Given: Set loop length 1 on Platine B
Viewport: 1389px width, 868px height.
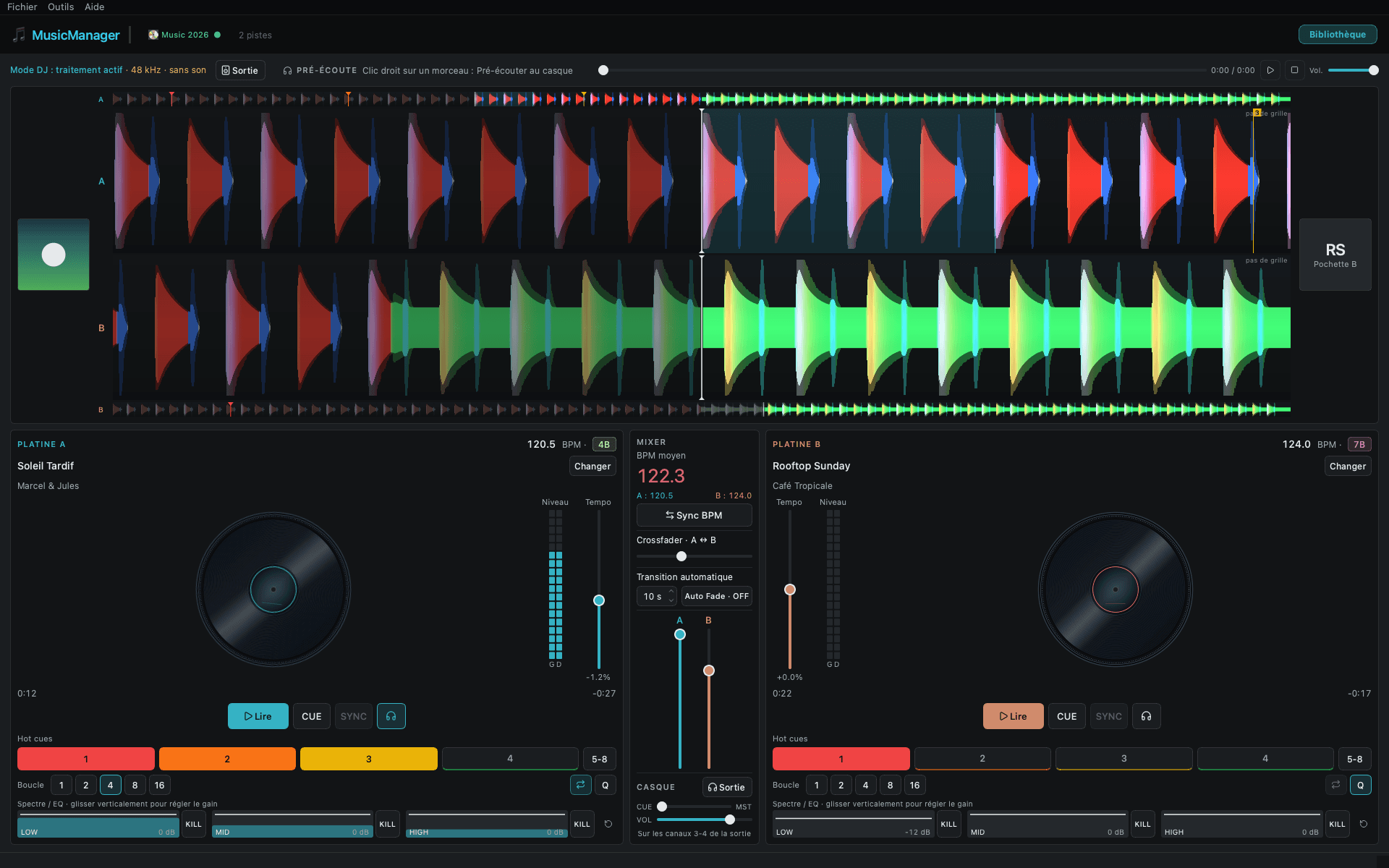Looking at the screenshot, I should 816,785.
